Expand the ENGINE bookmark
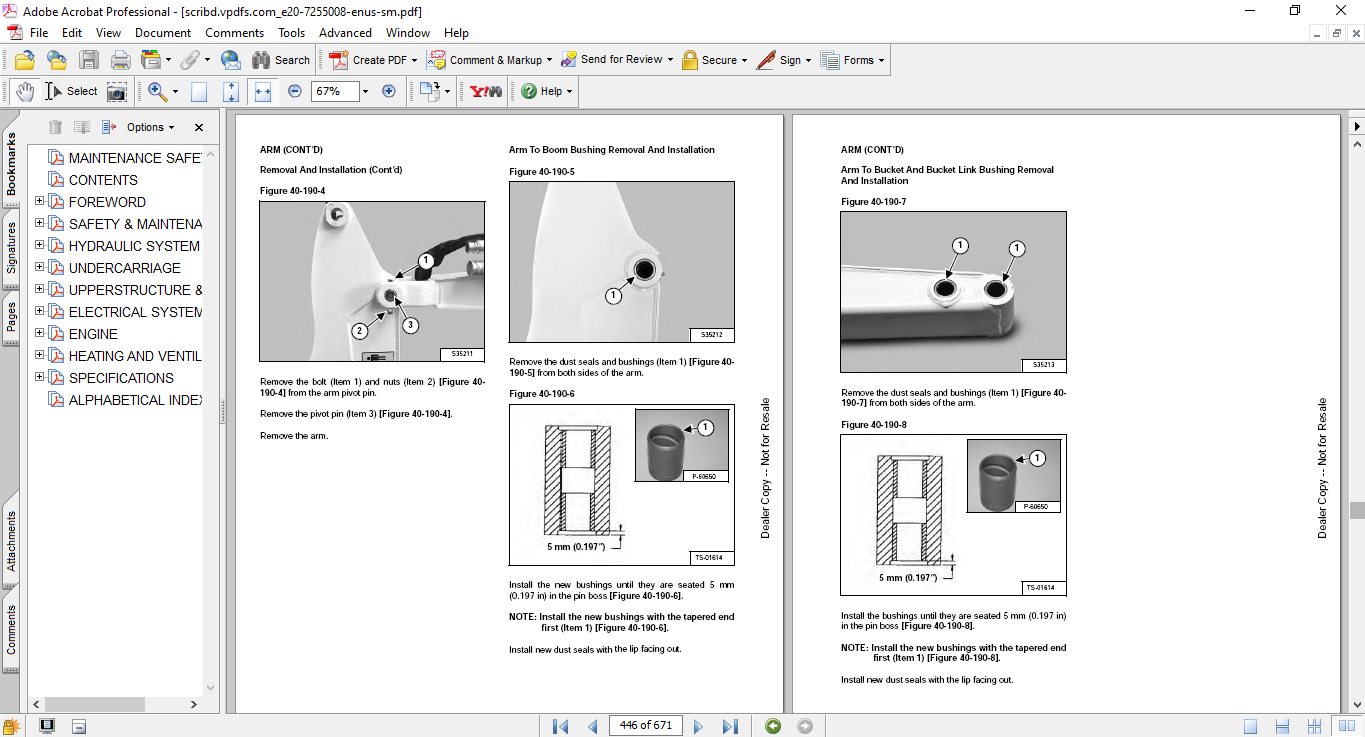The width and height of the screenshot is (1365, 737). coord(40,333)
